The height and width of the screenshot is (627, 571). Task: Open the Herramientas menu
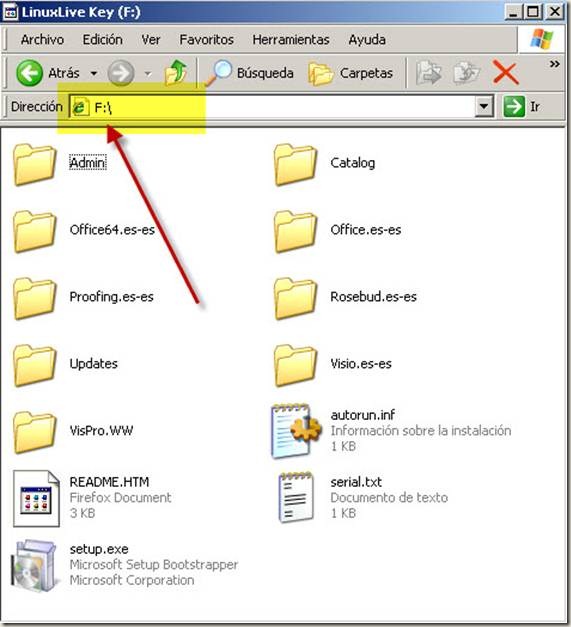click(x=291, y=40)
